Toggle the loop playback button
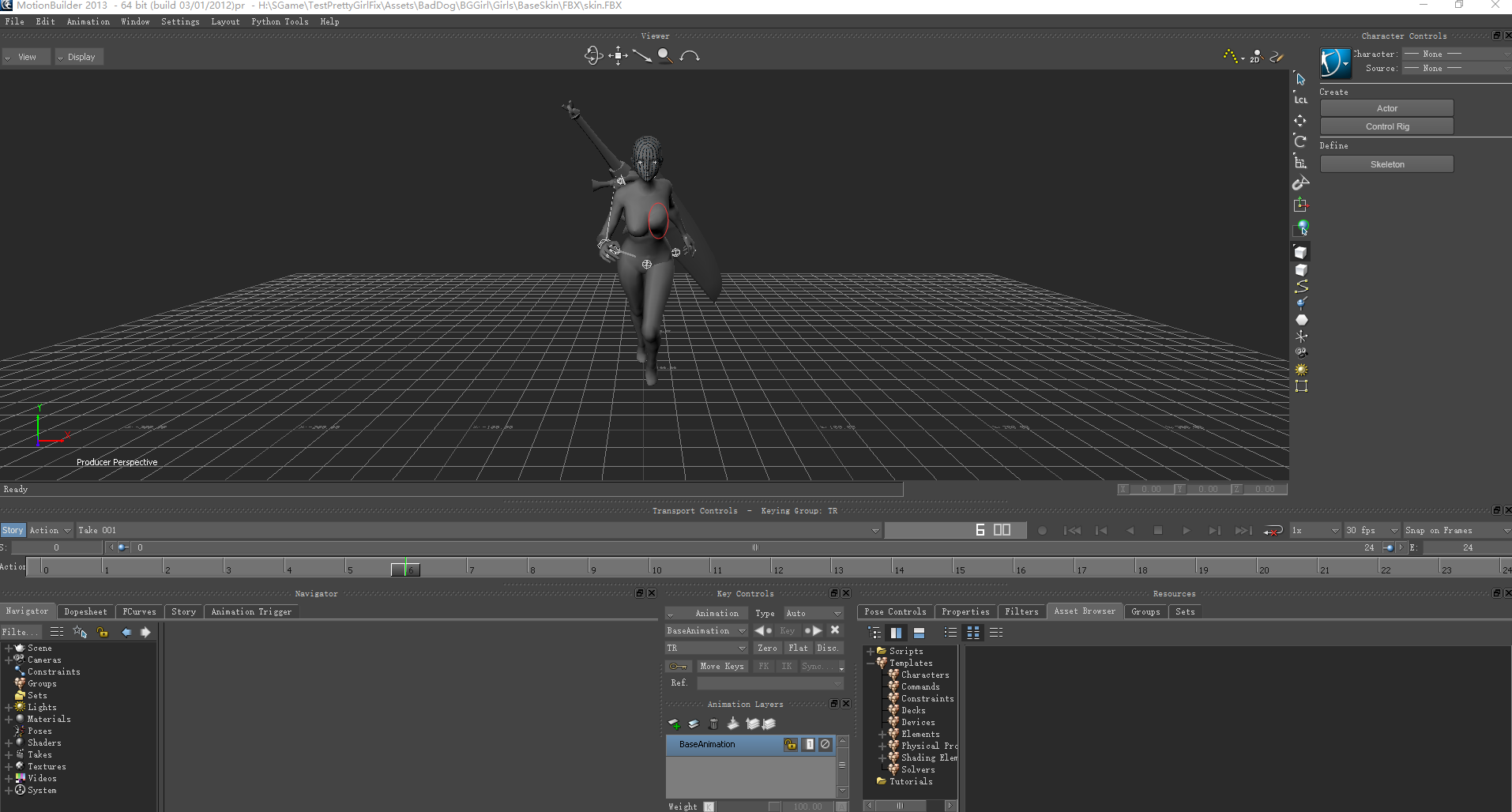The width and height of the screenshot is (1512, 812). [1273, 531]
